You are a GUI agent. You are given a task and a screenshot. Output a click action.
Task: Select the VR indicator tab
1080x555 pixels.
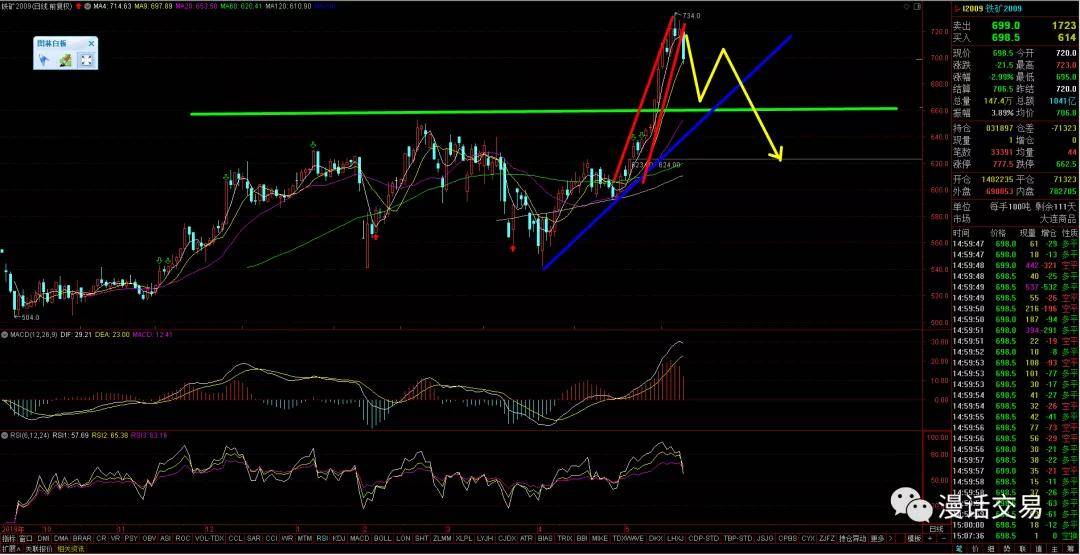(x=115, y=538)
